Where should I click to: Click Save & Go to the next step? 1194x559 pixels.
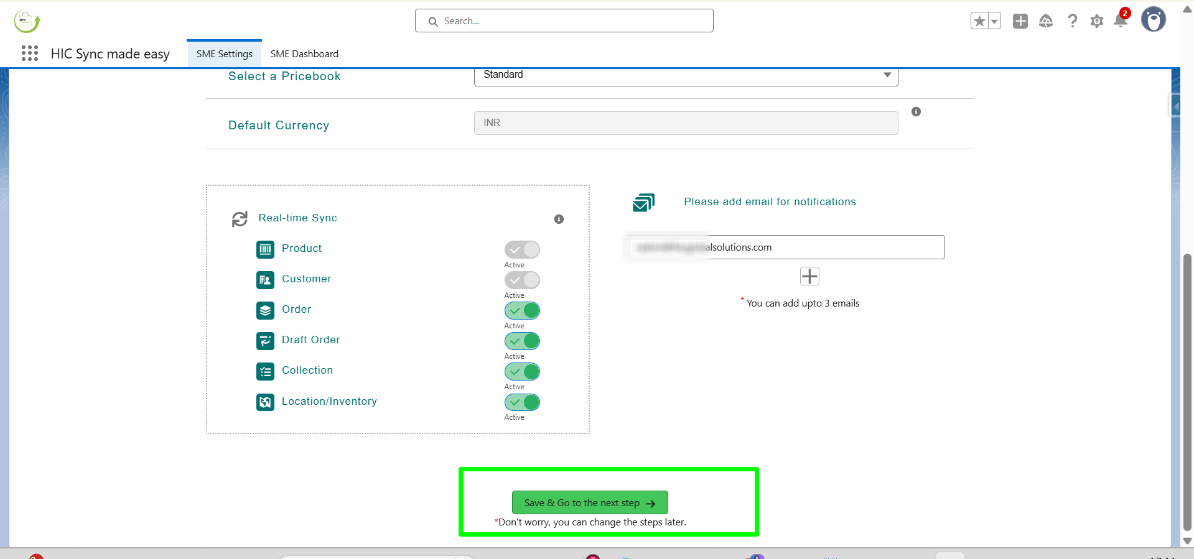589,503
